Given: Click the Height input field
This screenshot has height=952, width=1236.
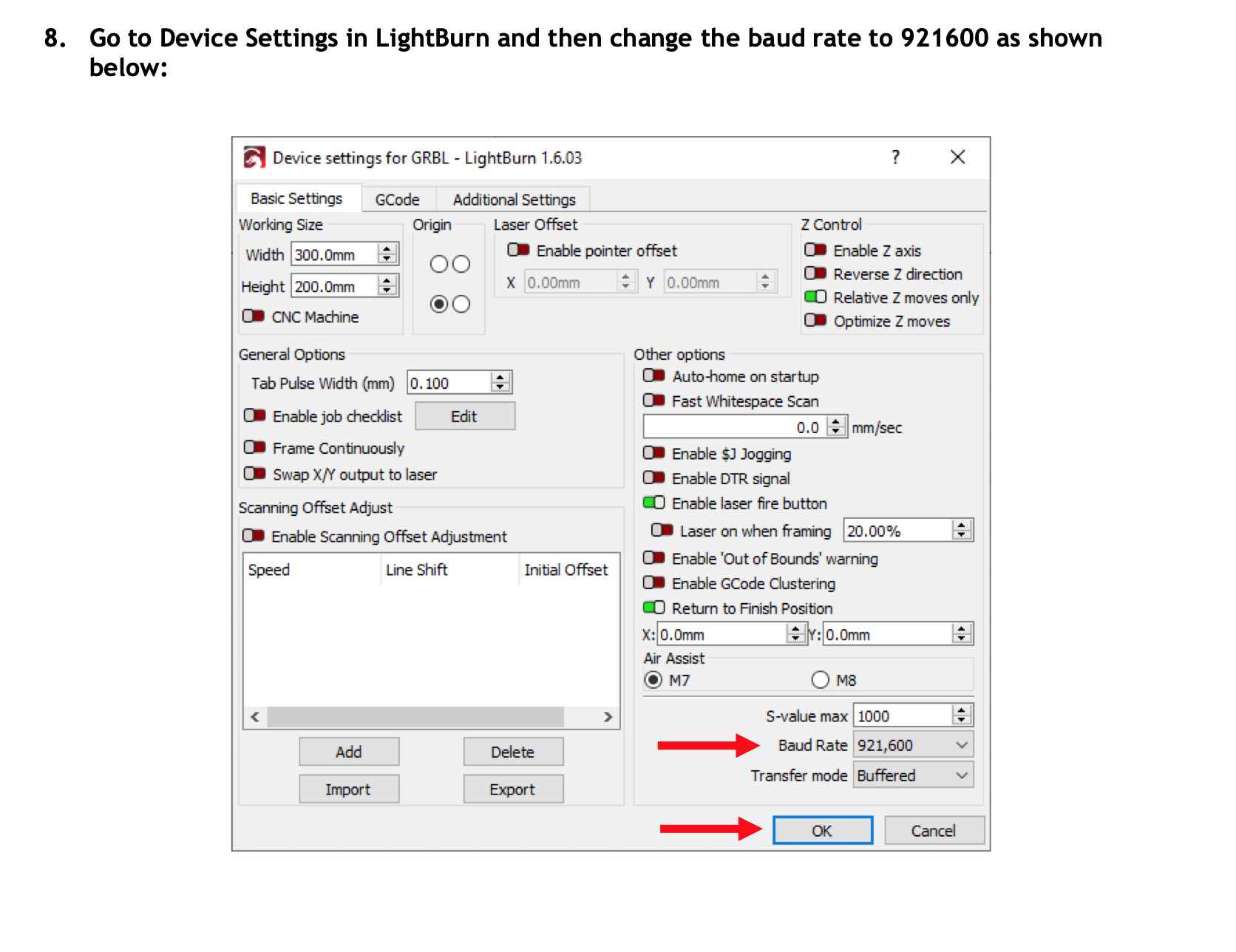Looking at the screenshot, I should click(335, 286).
